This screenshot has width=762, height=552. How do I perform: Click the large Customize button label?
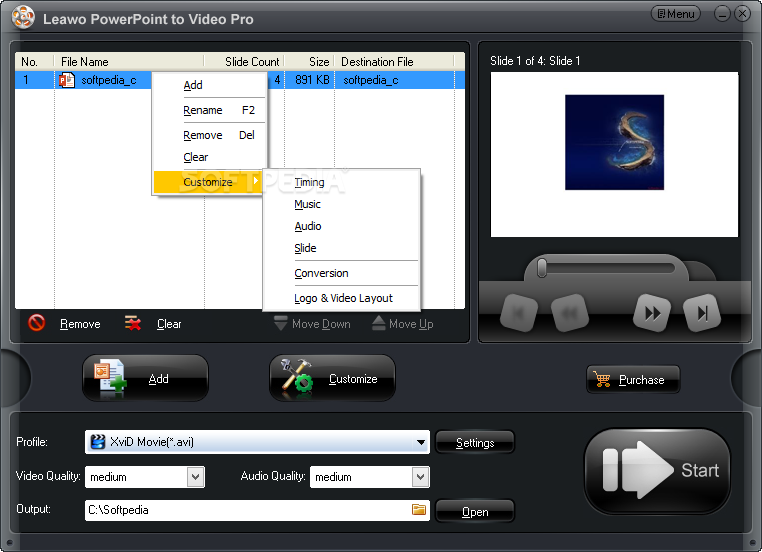click(x=353, y=379)
